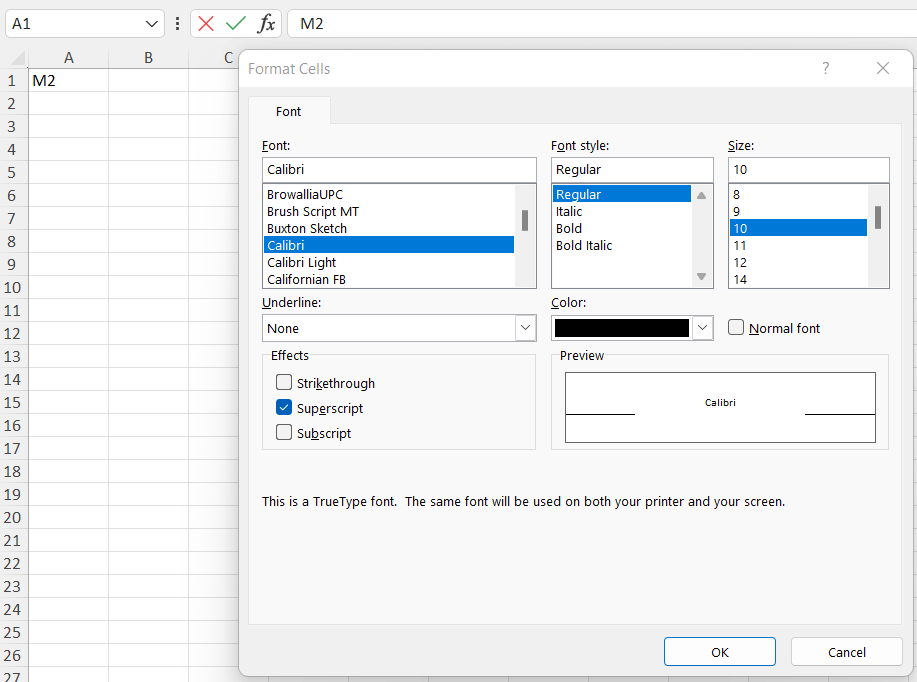Open the Color dropdown arrow
The width and height of the screenshot is (917, 682).
(702, 328)
